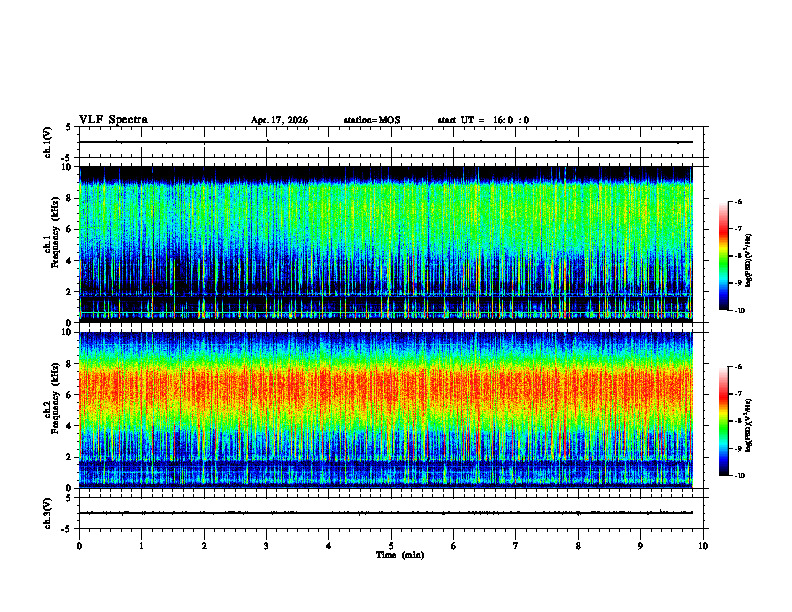Click time axis tick label "2"

(204, 546)
